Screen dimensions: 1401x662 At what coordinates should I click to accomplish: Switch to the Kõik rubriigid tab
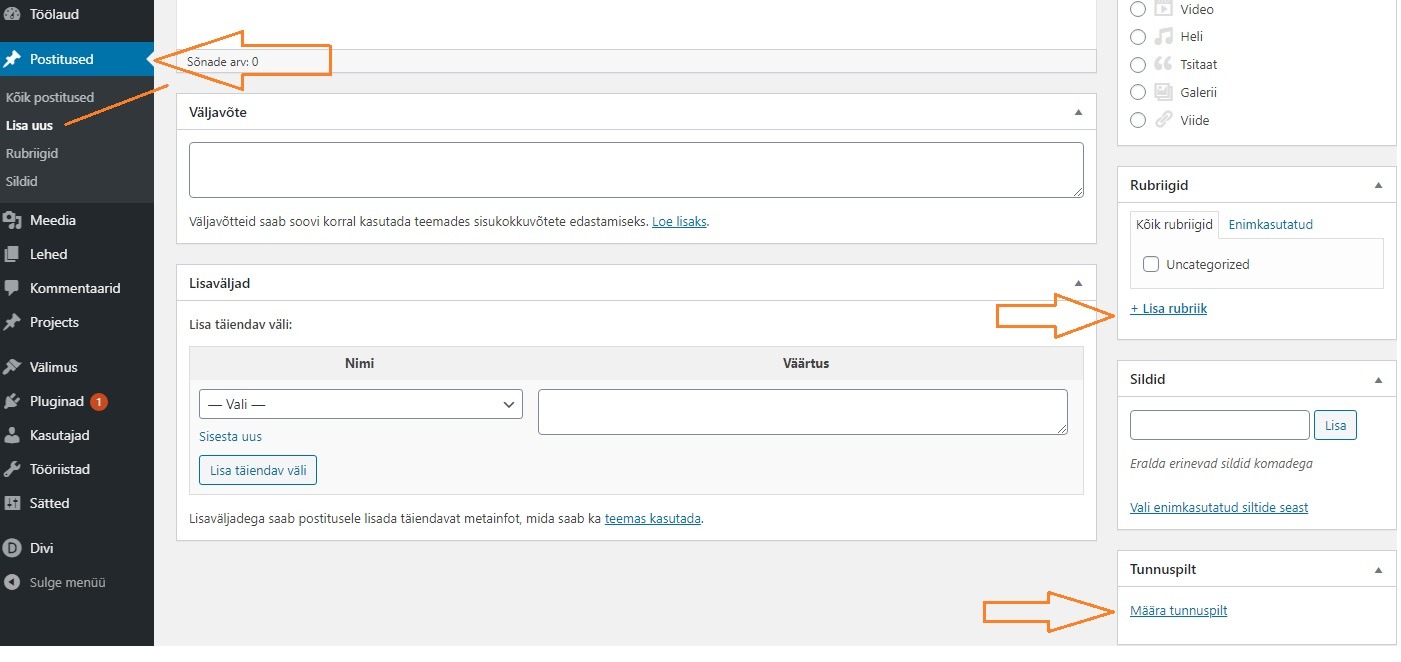[x=1174, y=225]
